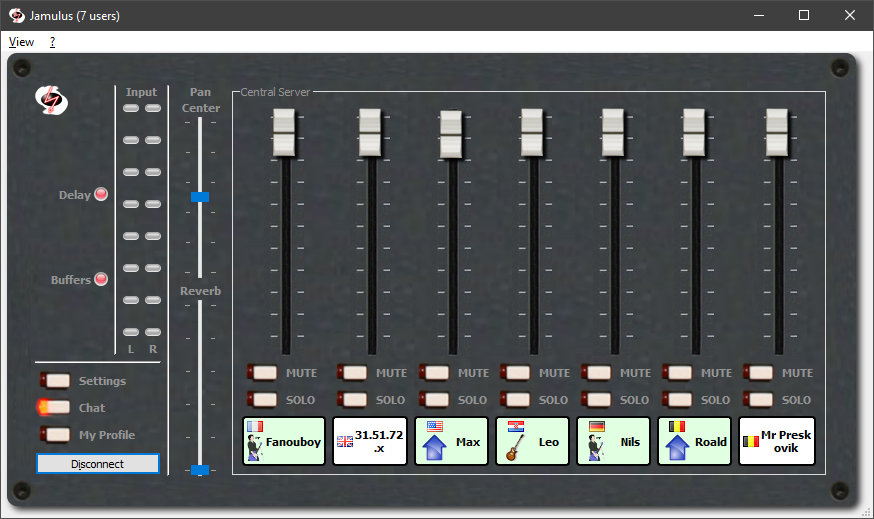The height and width of the screenshot is (519, 874).
Task: Click the UK flag on 31.51.72.x tag
Action: tap(345, 442)
